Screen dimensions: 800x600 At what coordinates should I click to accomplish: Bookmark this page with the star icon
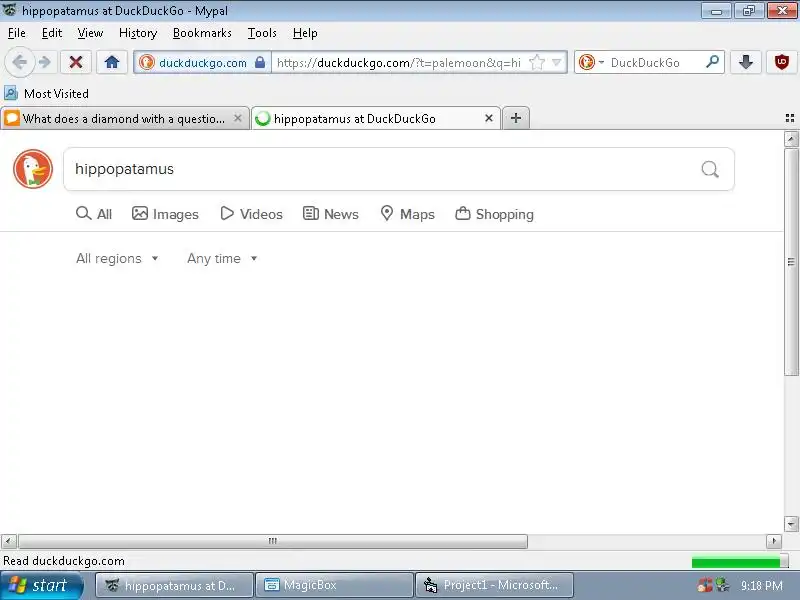coord(537,62)
